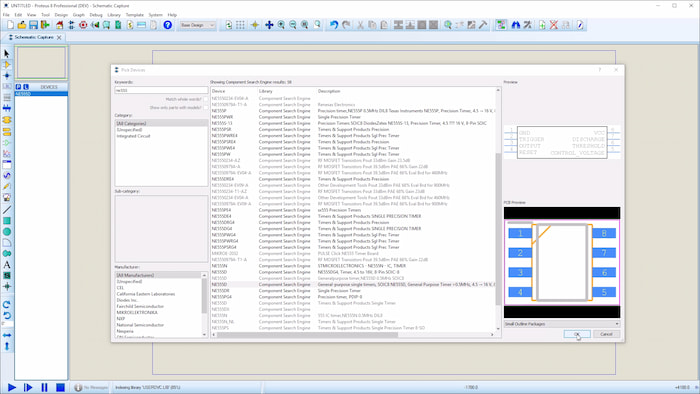Select the NE555N STMicroelectronics row
This screenshot has height=394, width=700.
pos(353,265)
